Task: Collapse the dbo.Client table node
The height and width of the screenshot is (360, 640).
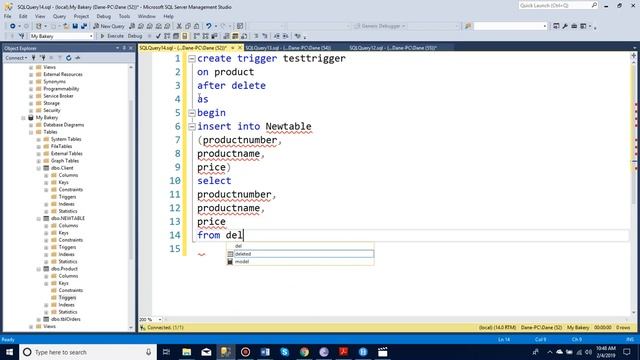Action: click(38, 168)
